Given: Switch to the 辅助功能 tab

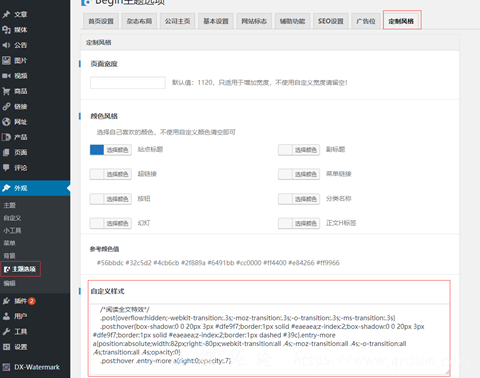Looking at the screenshot, I should tap(293, 21).
